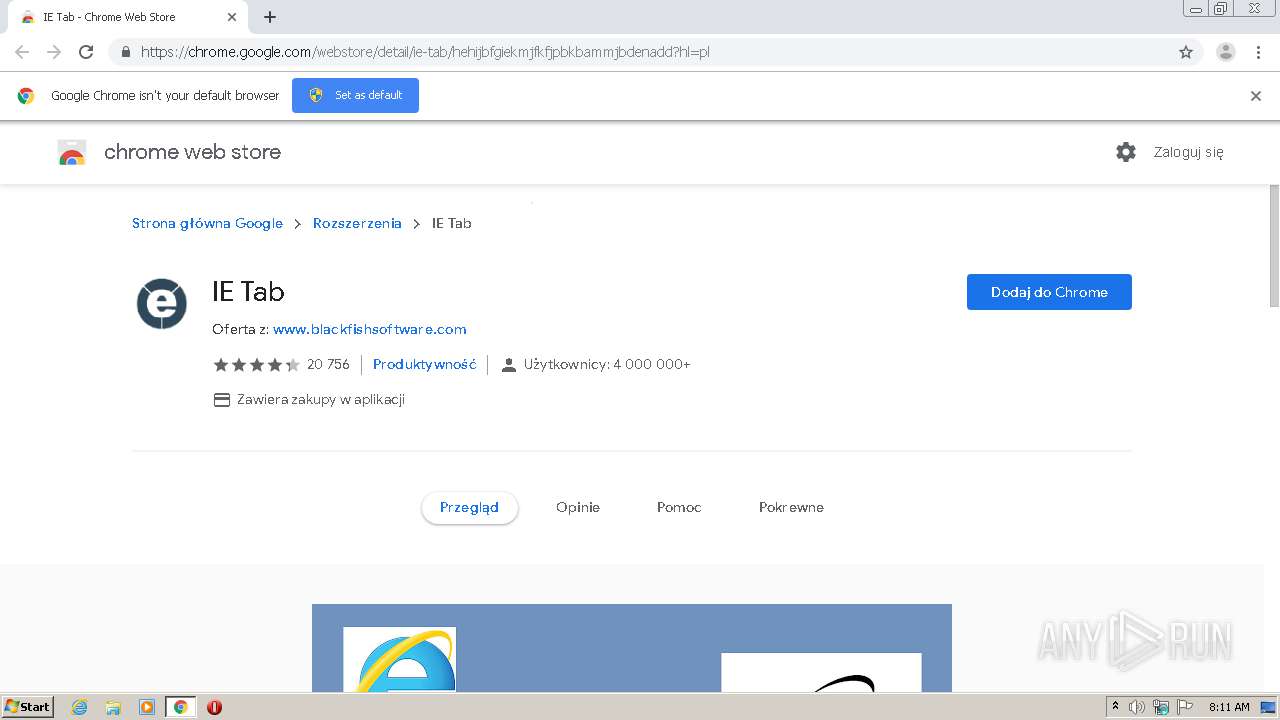Select the Przegląd tab
Viewport: 1280px width, 720px height.
coord(469,507)
